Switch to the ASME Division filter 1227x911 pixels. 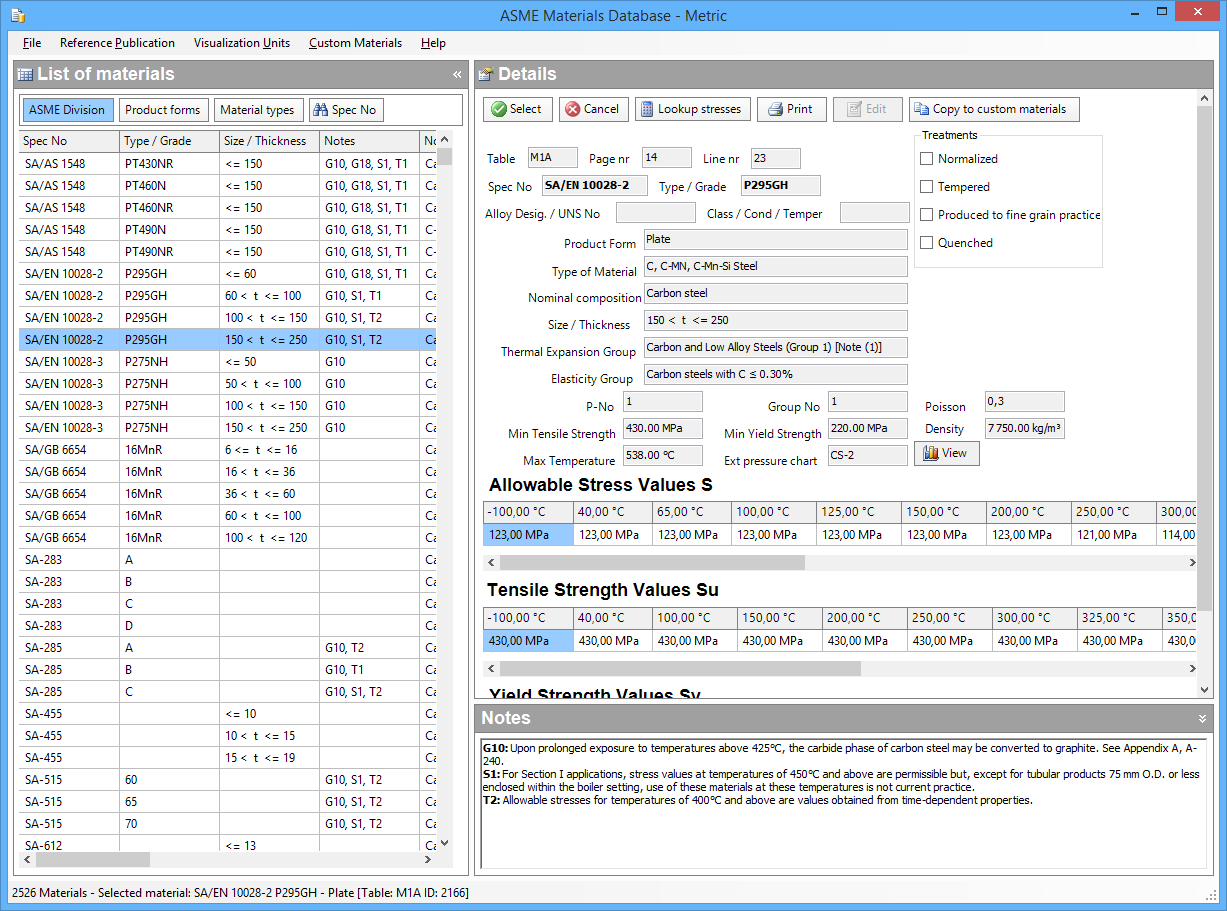(x=67, y=110)
